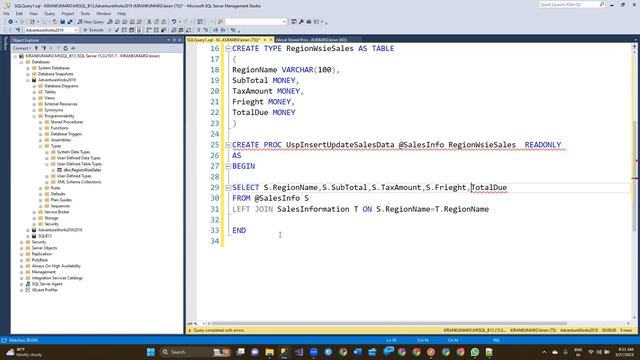Click the Refresh icon in Object Explorer

click(65, 48)
